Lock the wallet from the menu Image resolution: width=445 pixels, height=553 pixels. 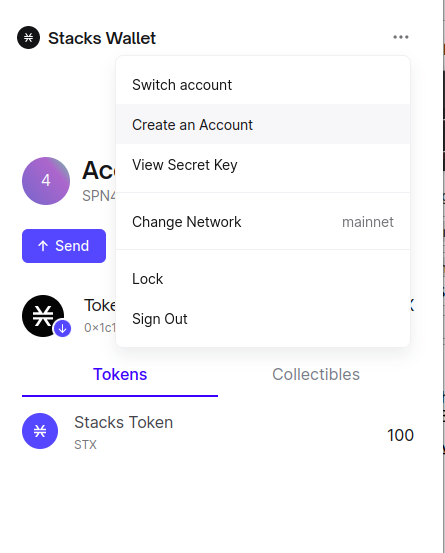click(263, 279)
